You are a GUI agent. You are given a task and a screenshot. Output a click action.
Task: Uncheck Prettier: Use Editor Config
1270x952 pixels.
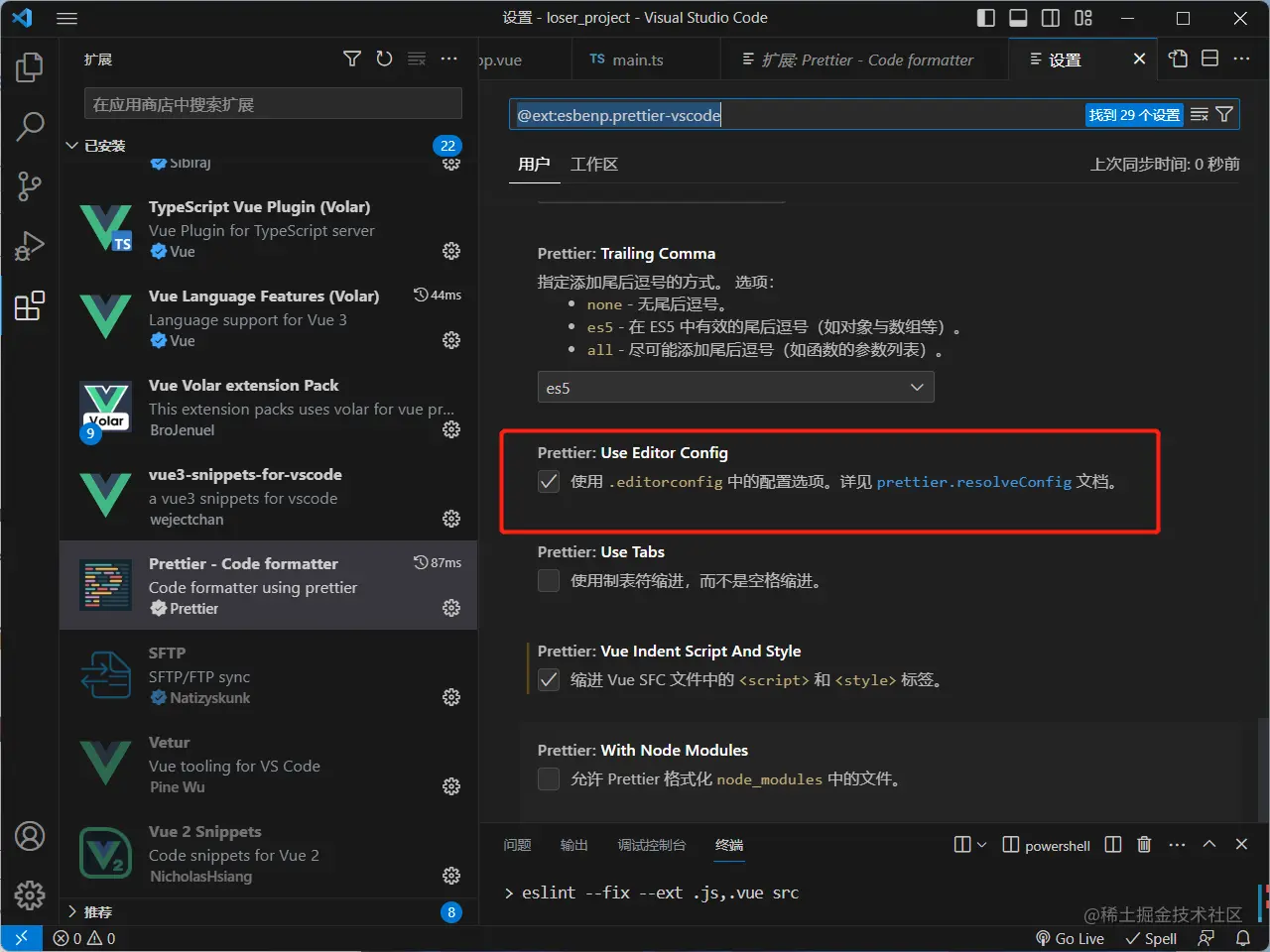(x=549, y=481)
